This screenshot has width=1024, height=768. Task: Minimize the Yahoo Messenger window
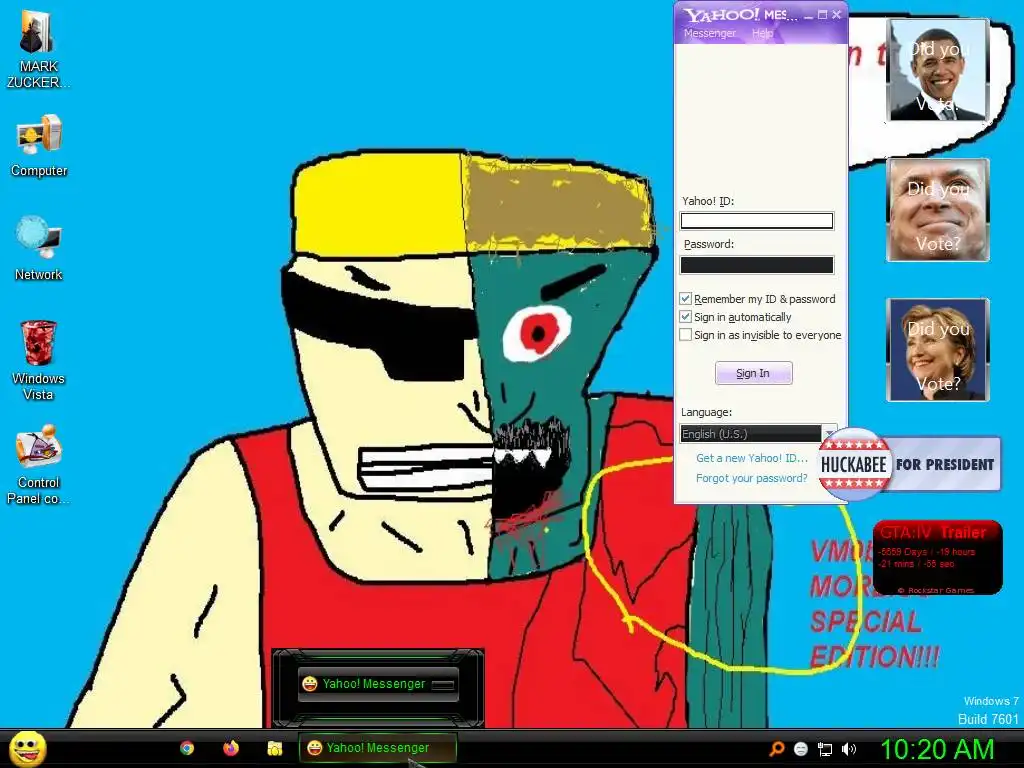(808, 15)
